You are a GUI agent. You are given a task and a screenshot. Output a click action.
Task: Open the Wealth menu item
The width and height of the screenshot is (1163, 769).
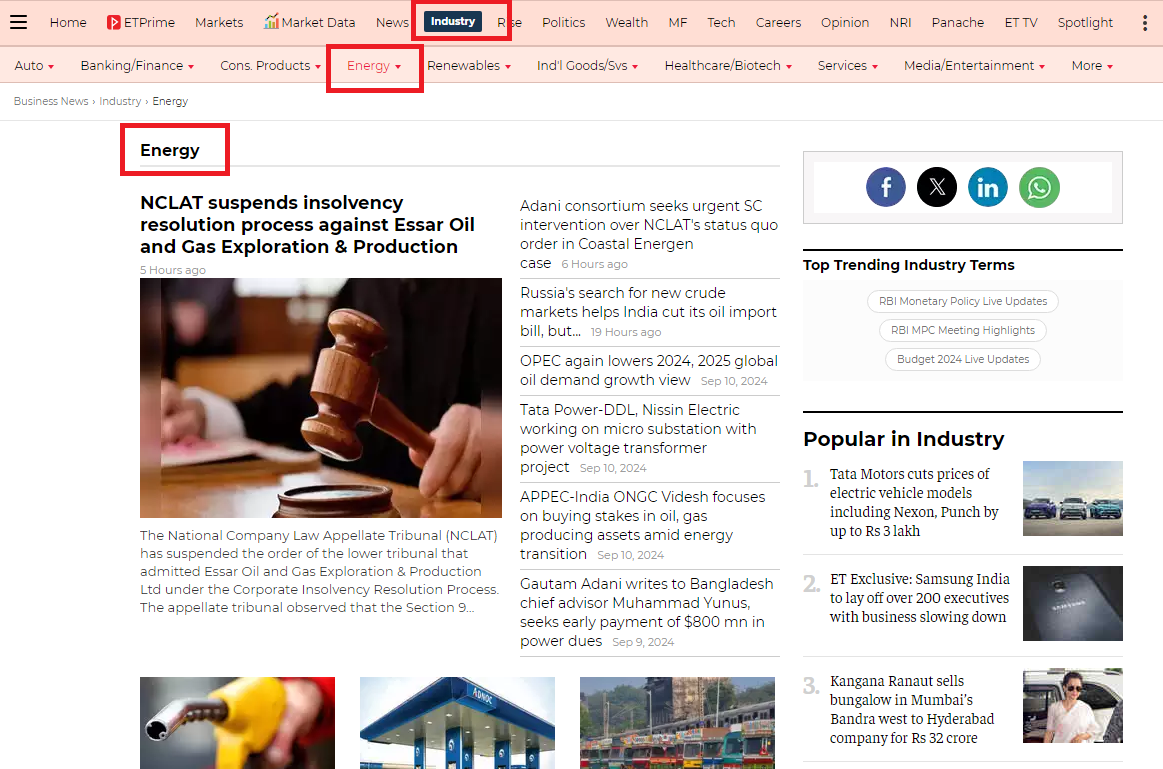[626, 22]
